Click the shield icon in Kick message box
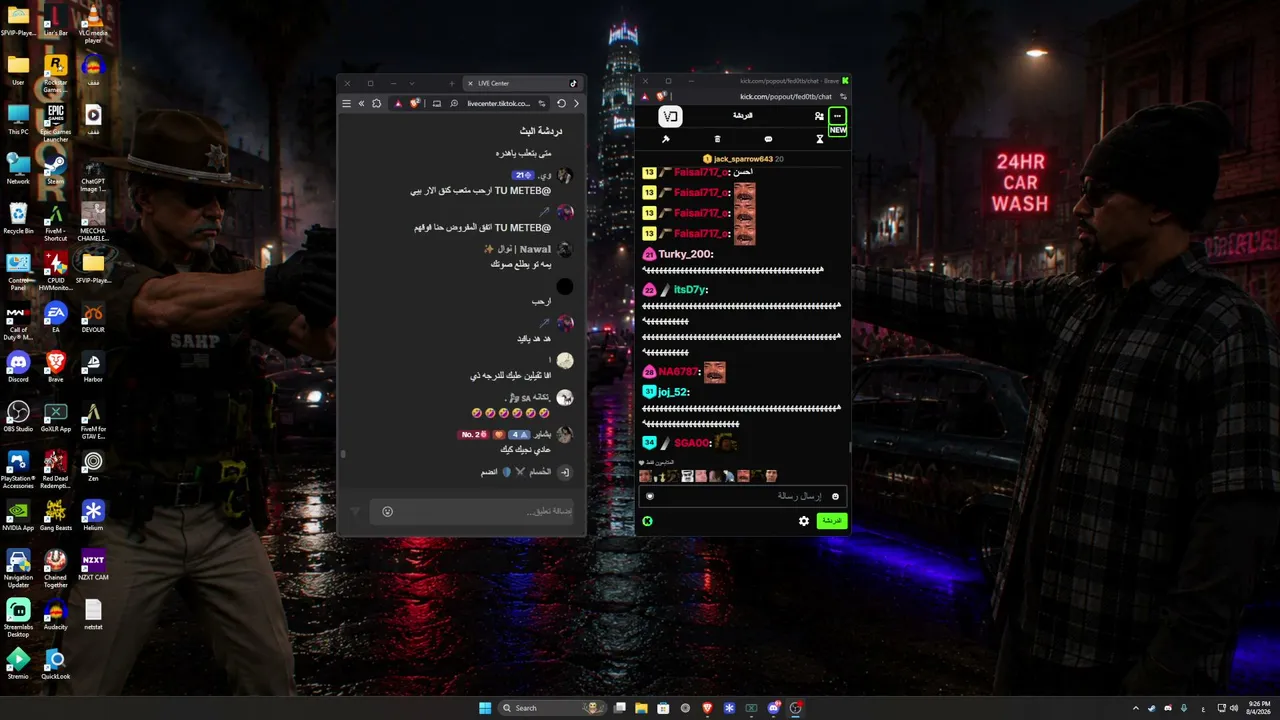Viewport: 1280px width, 720px height. click(650, 496)
